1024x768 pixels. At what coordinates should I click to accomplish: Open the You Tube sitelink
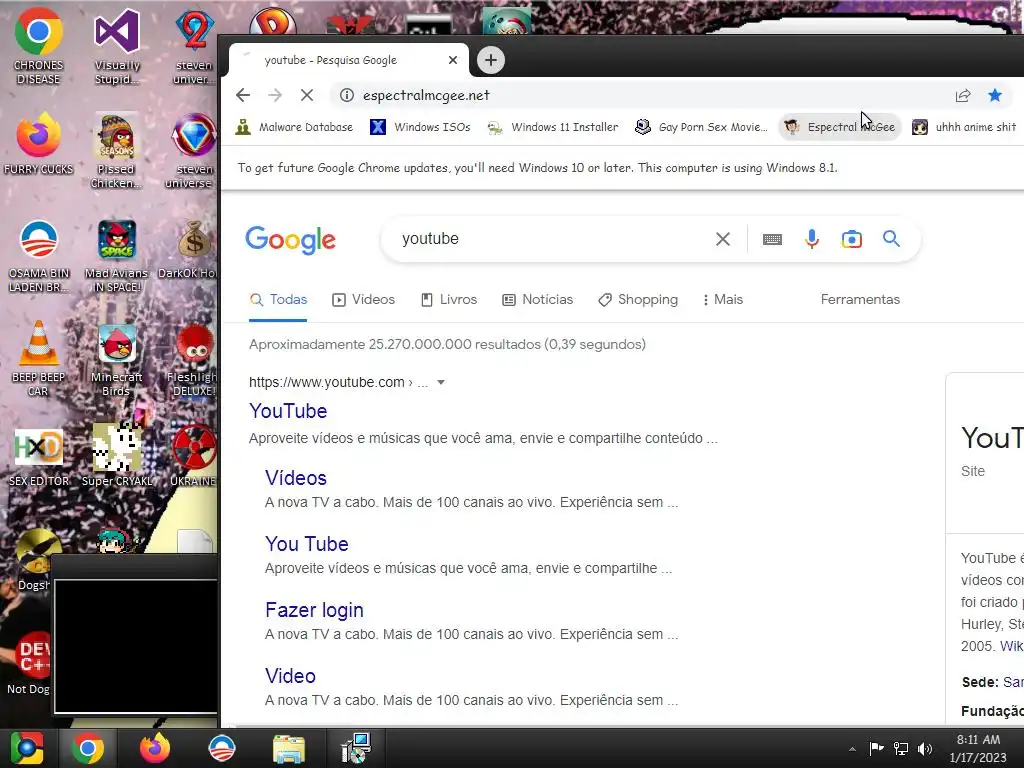click(x=307, y=544)
